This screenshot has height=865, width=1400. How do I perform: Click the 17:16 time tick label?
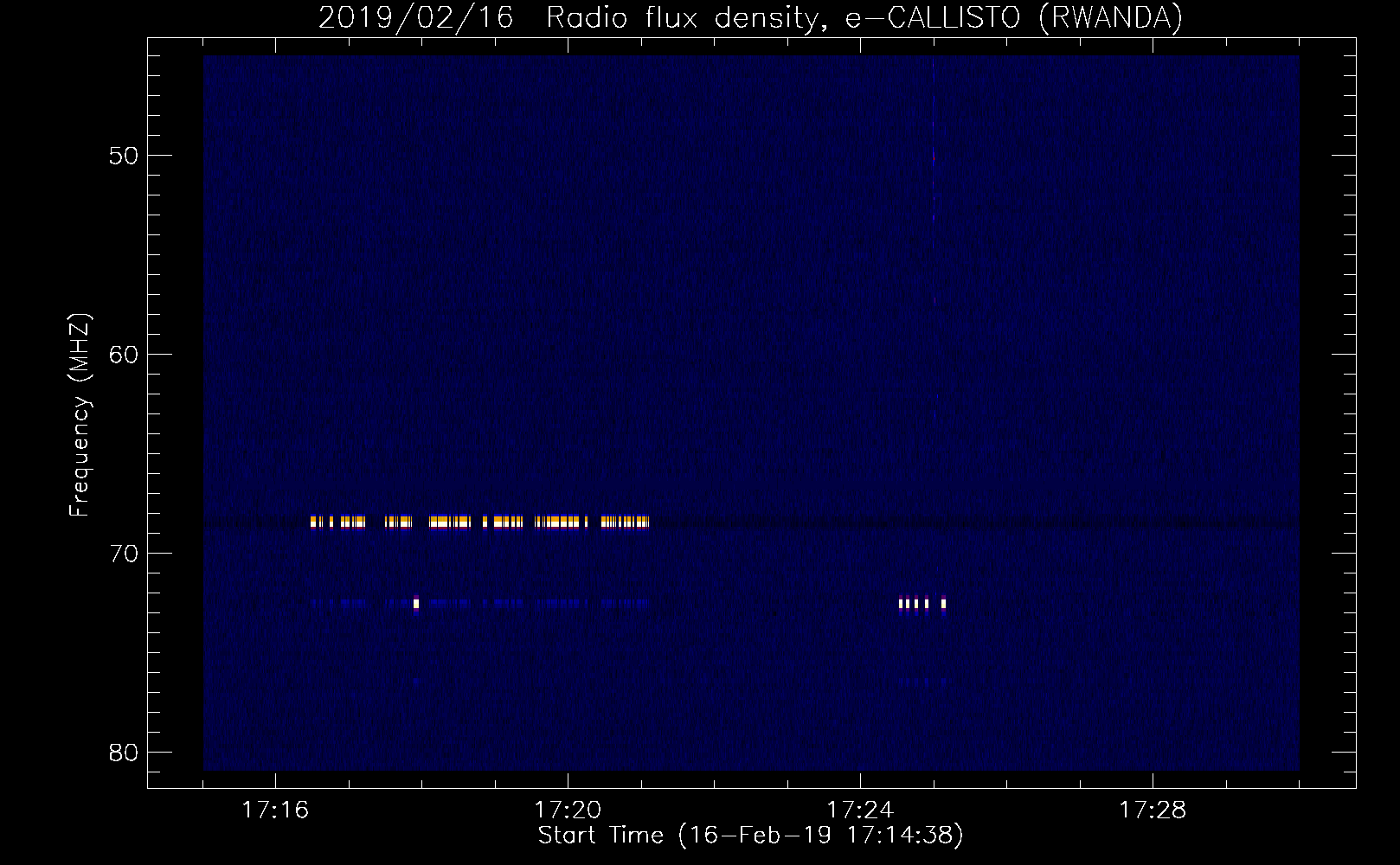pos(275,810)
